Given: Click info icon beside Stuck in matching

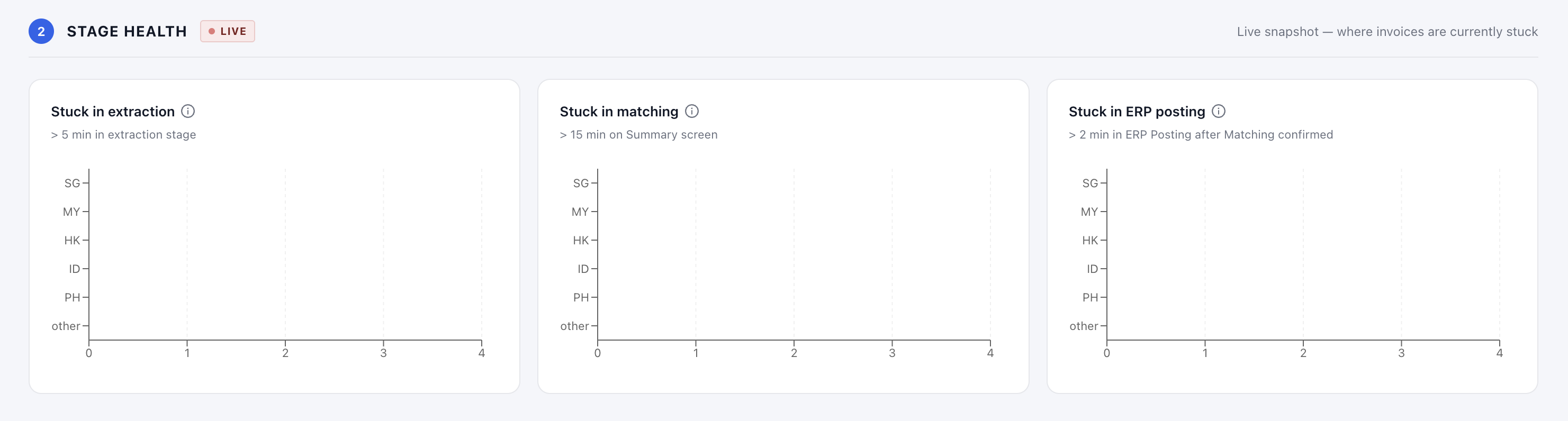Looking at the screenshot, I should pyautogui.click(x=691, y=112).
